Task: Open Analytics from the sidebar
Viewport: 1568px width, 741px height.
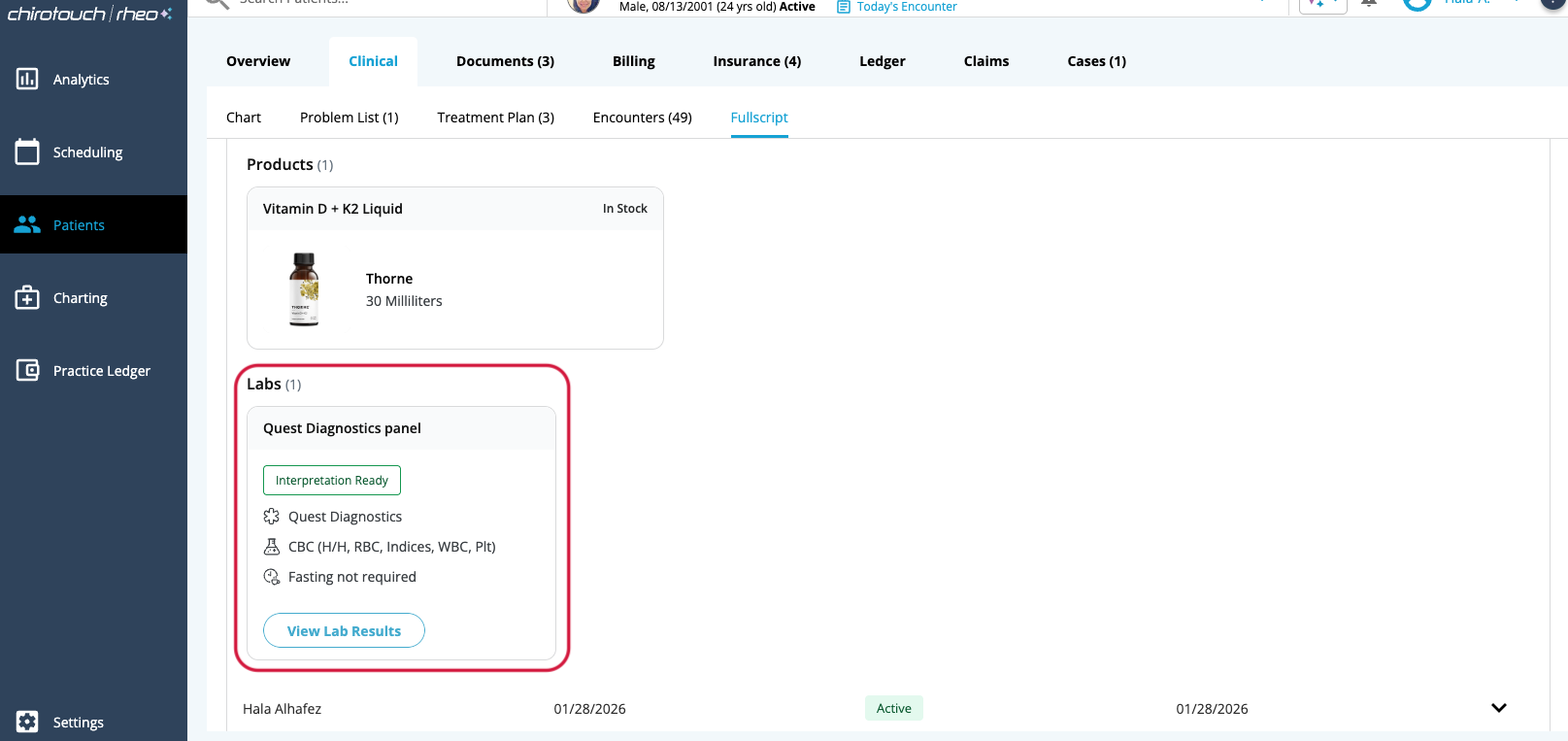Action: tap(81, 80)
